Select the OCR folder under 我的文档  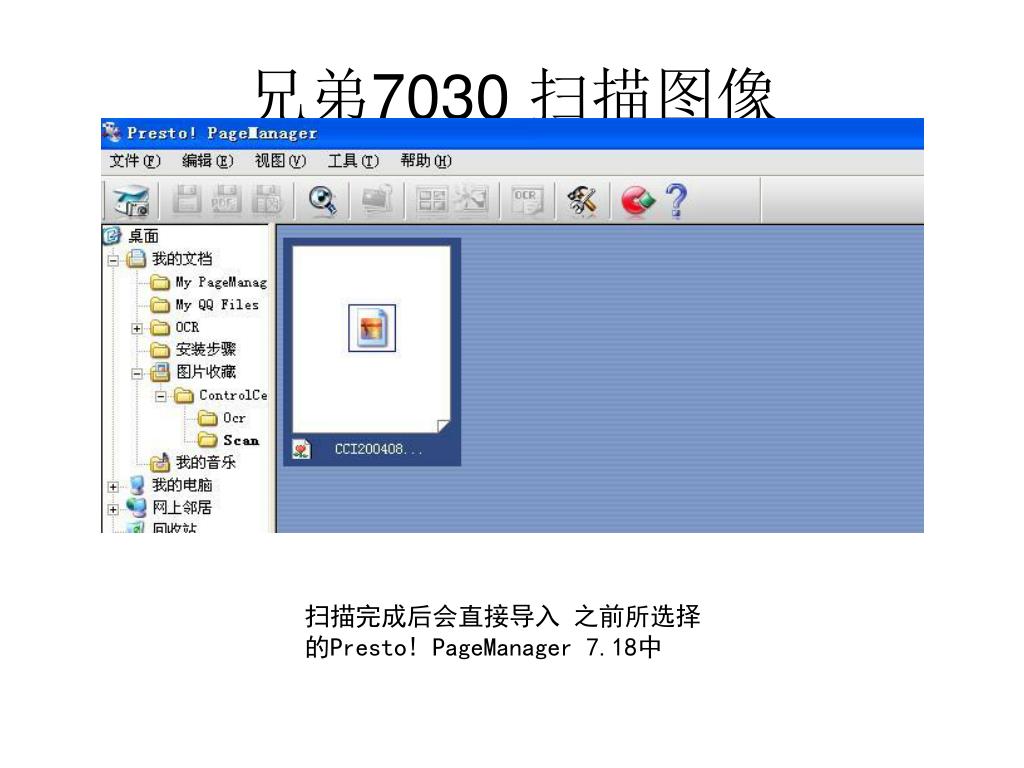click(x=187, y=327)
